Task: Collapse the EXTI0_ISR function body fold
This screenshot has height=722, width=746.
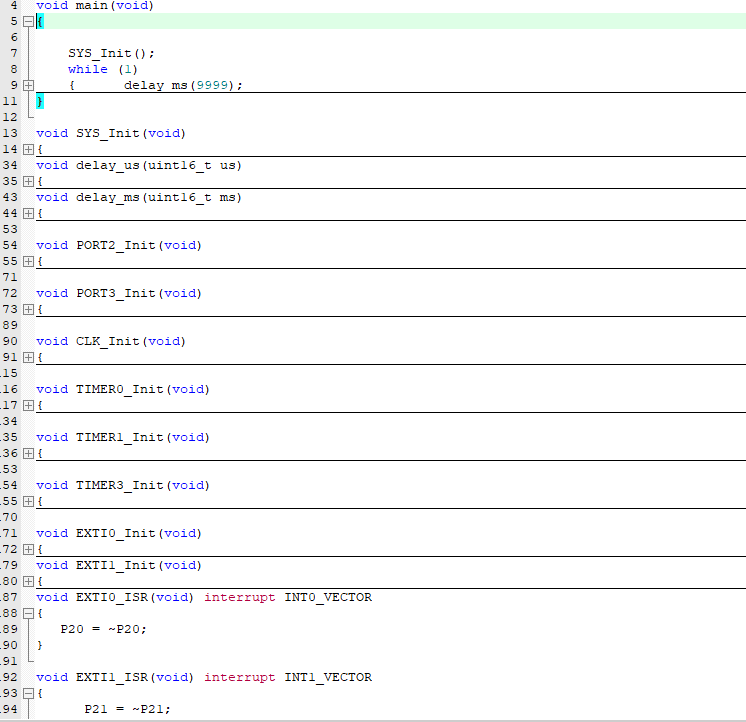Action: pyautogui.click(x=29, y=613)
